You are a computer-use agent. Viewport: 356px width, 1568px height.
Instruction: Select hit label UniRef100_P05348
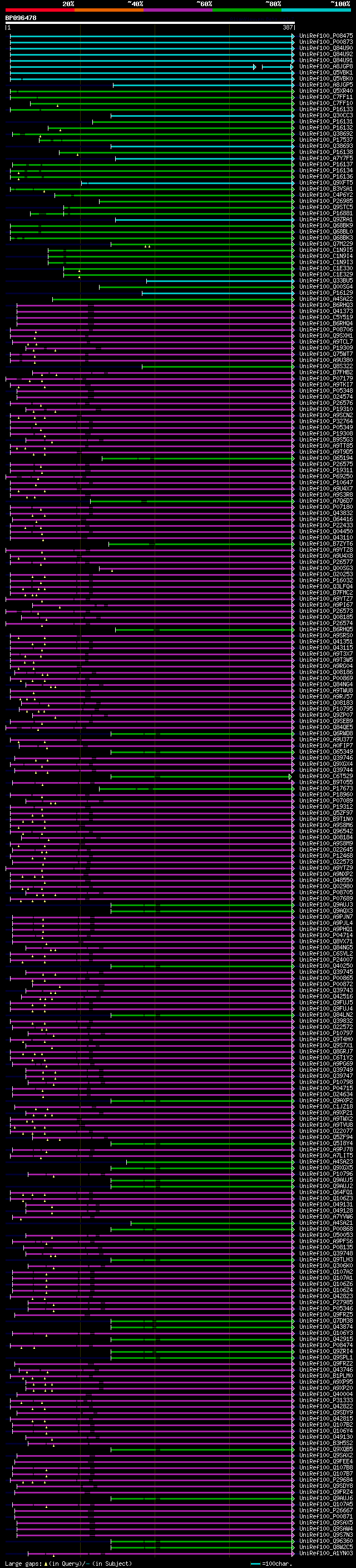[325, 391]
